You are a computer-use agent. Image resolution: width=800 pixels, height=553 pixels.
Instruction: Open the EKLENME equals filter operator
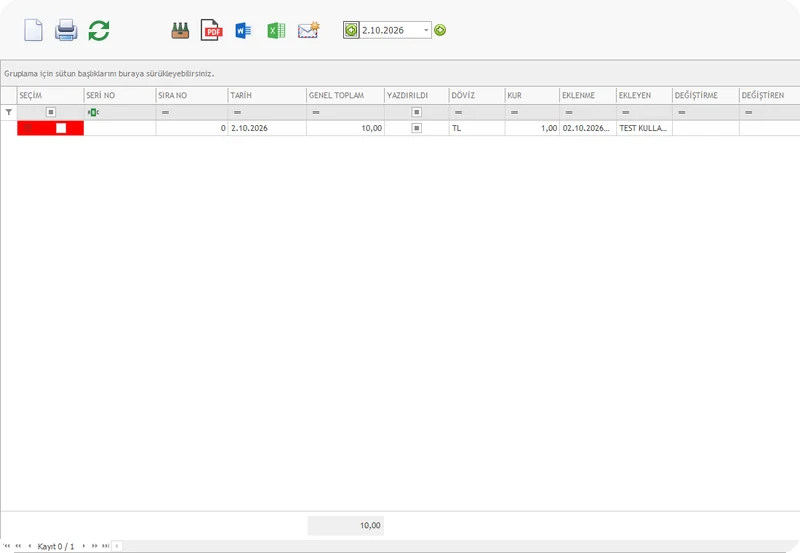click(569, 112)
